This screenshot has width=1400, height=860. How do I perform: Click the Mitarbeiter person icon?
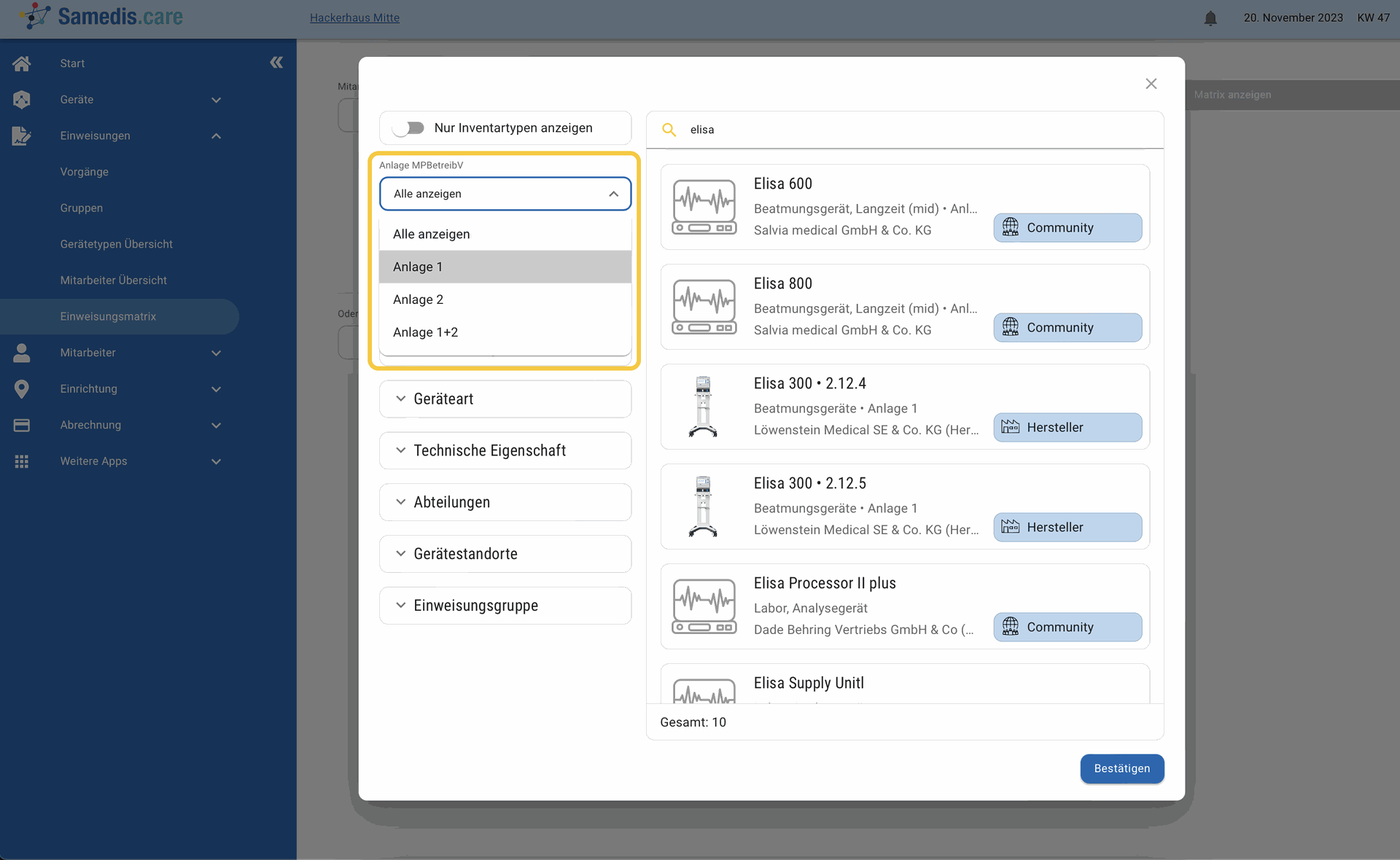[22, 353]
